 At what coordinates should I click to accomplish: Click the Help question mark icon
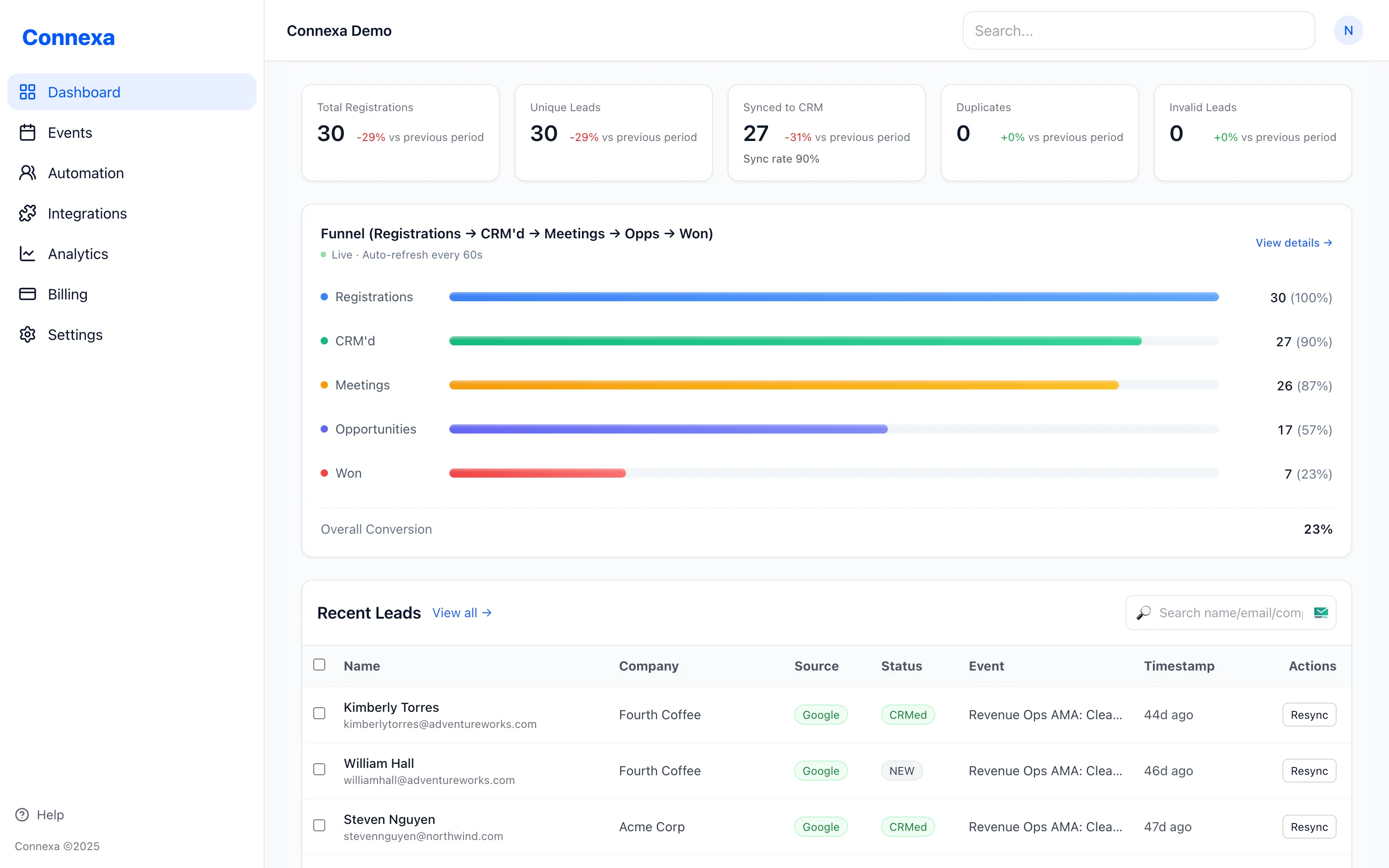22,815
